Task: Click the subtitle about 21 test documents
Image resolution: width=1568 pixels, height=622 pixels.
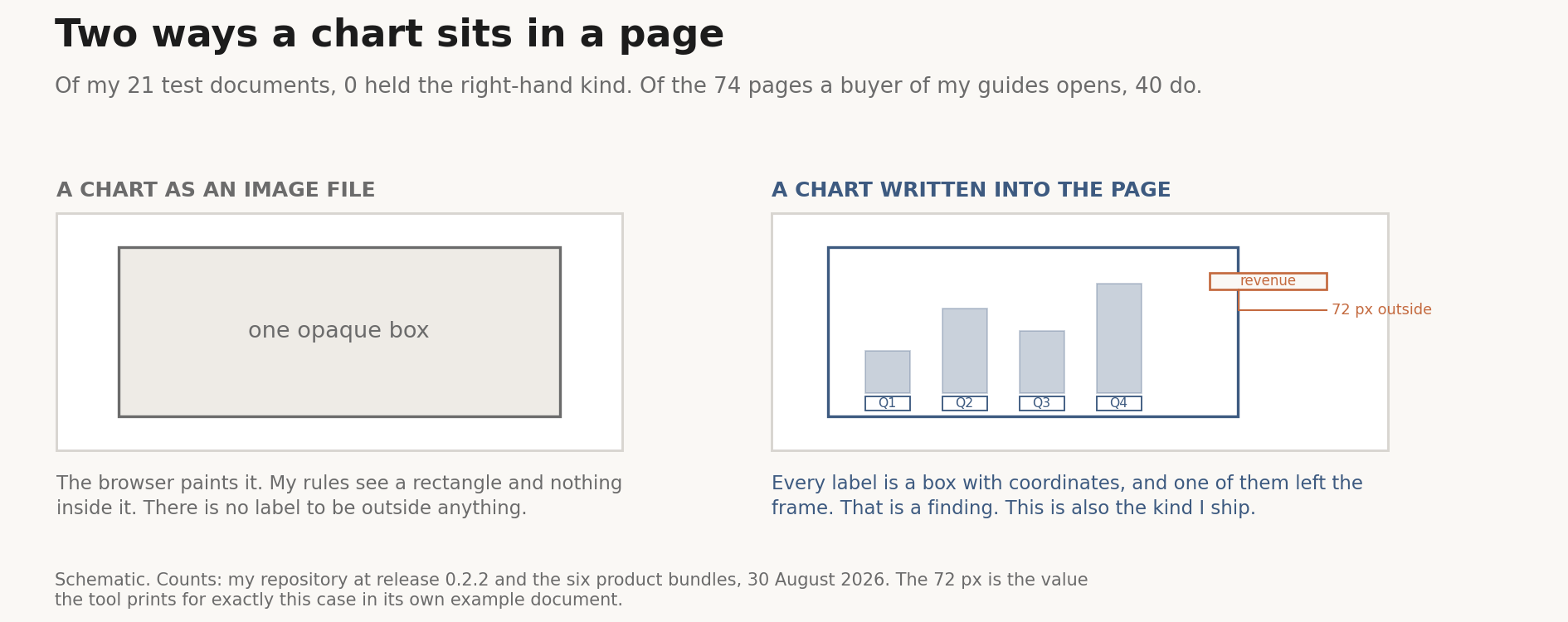Action: 628,86
